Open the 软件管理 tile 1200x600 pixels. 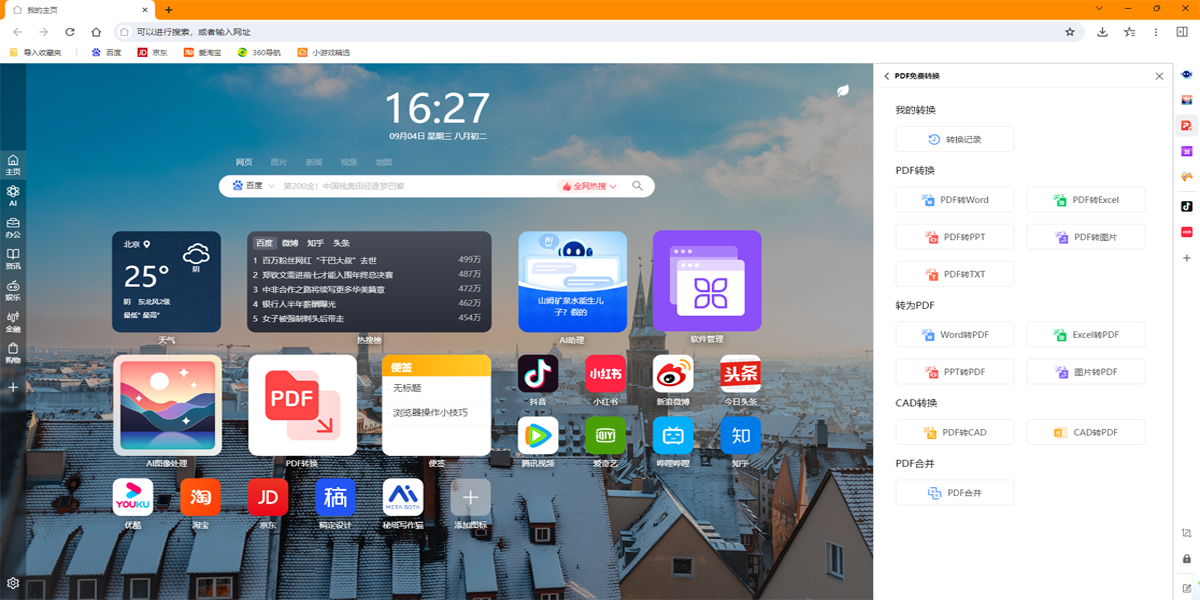(x=707, y=281)
